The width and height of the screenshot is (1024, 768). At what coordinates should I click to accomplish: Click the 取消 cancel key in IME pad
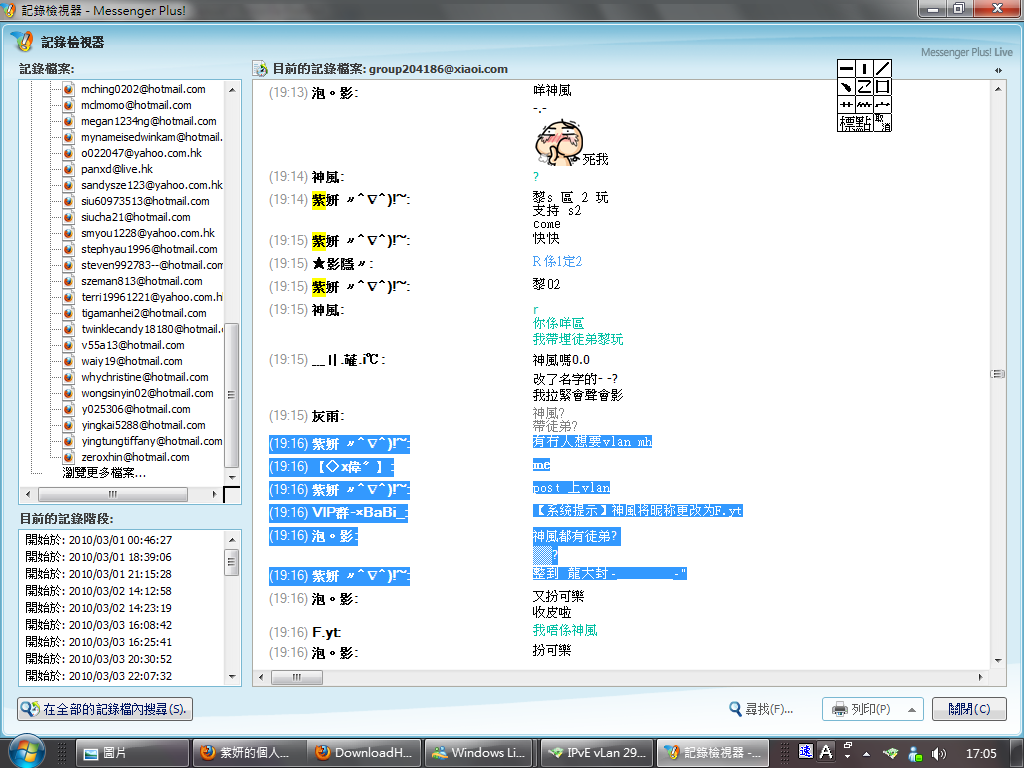click(x=882, y=123)
